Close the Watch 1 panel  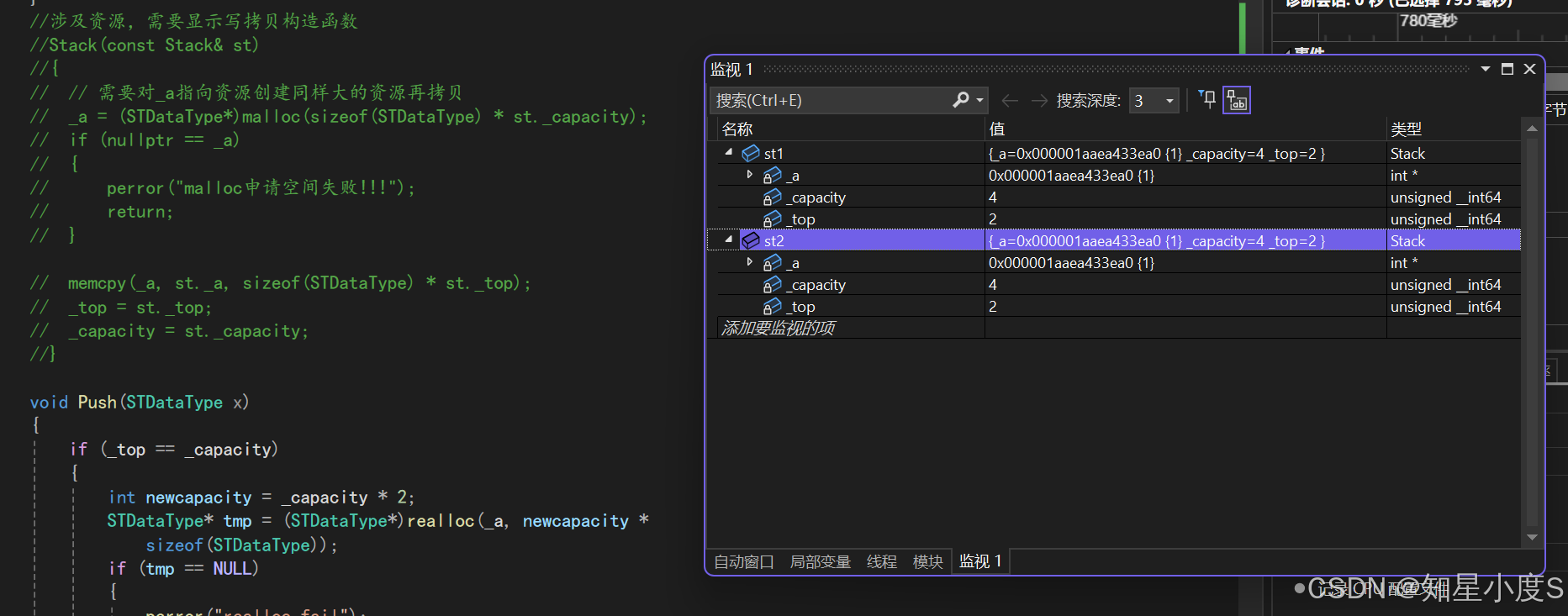point(1529,69)
